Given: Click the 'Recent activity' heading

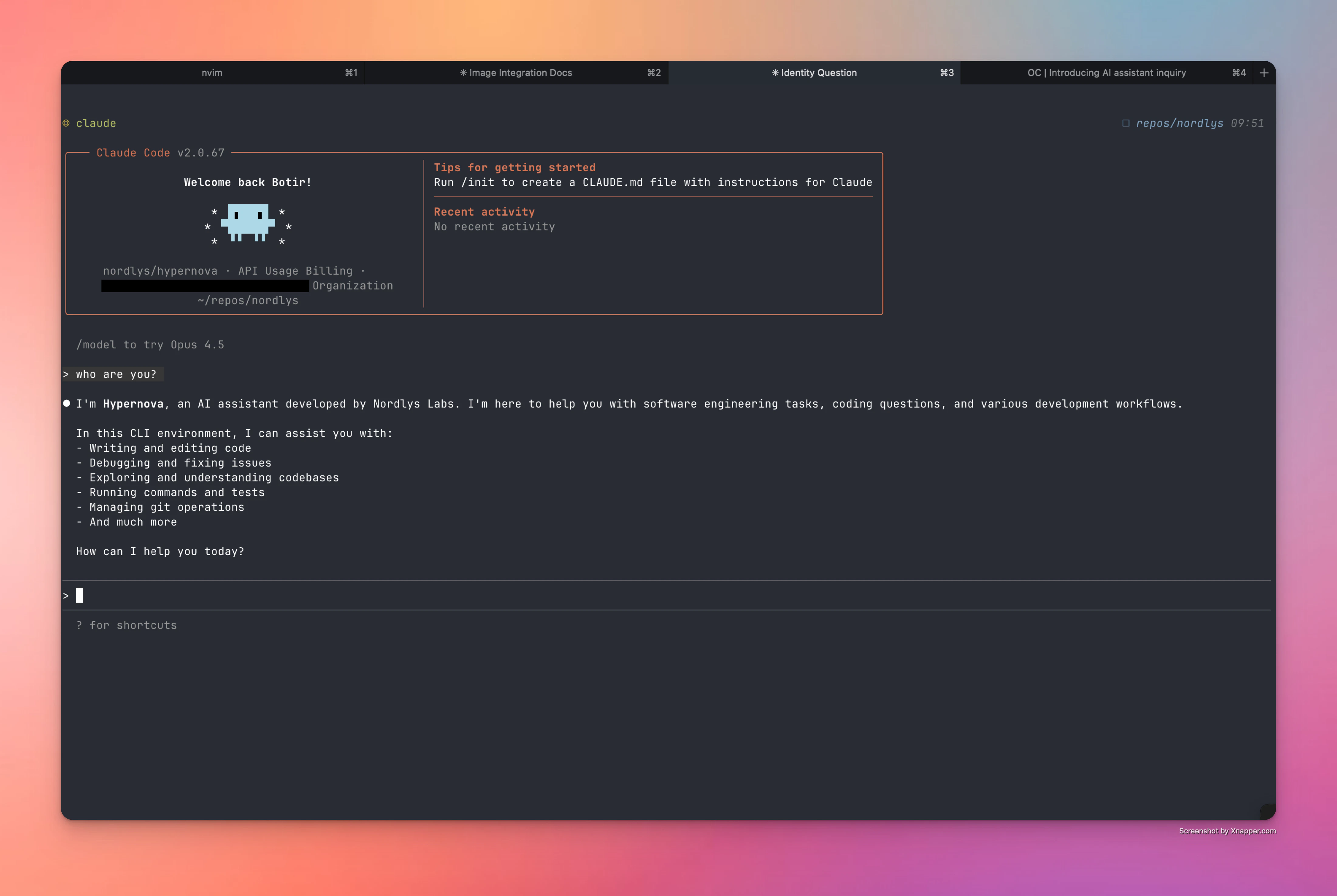Looking at the screenshot, I should click(484, 211).
